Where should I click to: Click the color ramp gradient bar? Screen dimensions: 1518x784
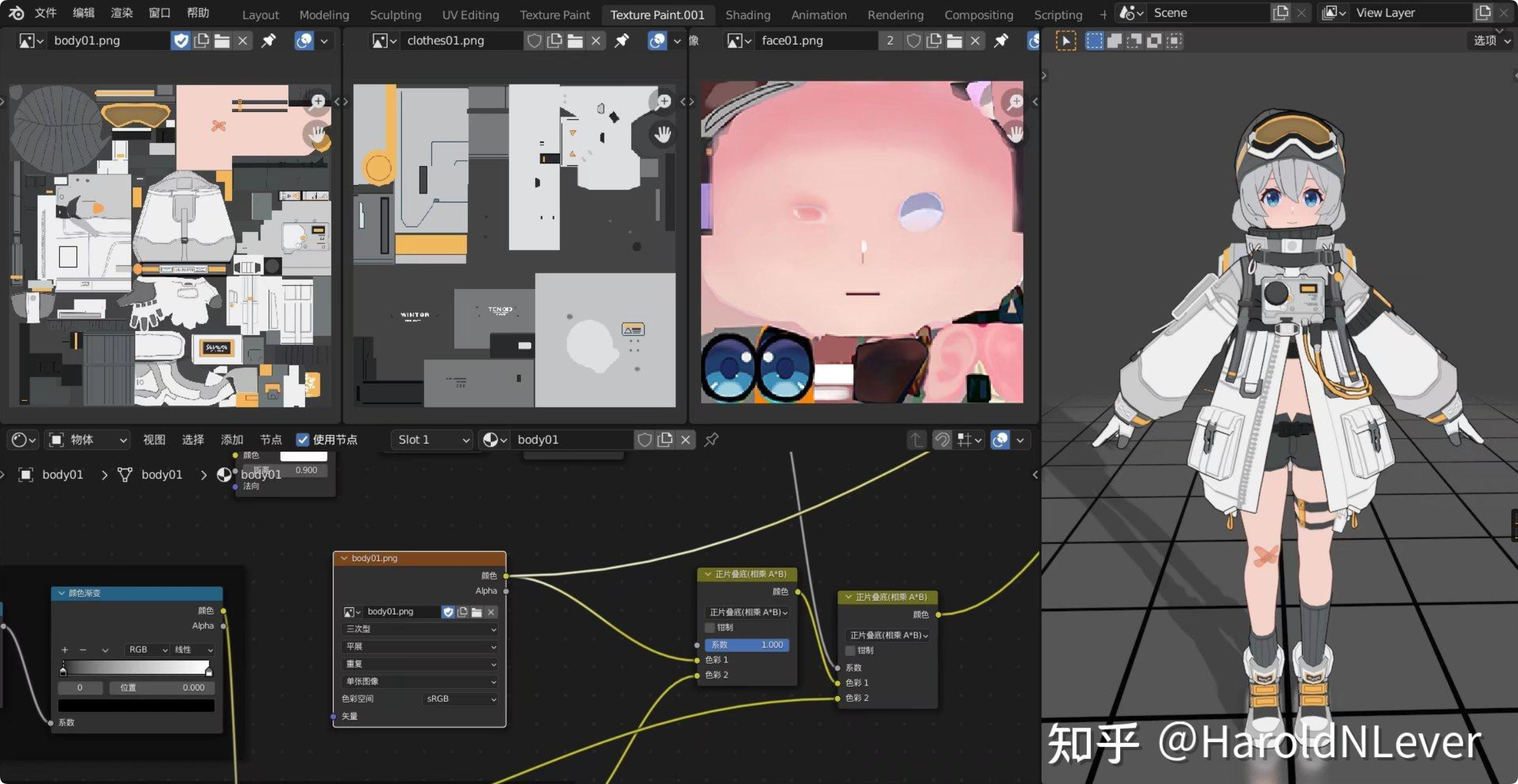pyautogui.click(x=136, y=667)
